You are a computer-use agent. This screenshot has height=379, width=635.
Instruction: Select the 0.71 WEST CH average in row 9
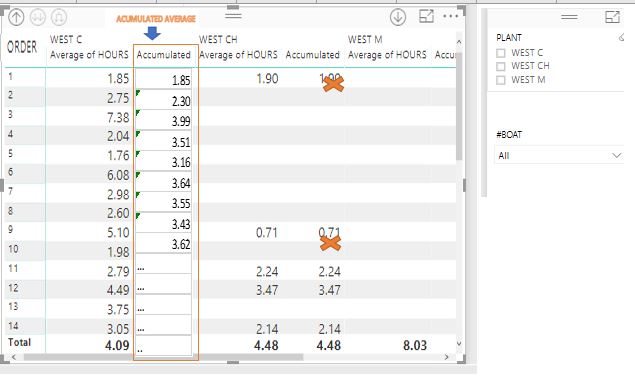[x=267, y=233]
